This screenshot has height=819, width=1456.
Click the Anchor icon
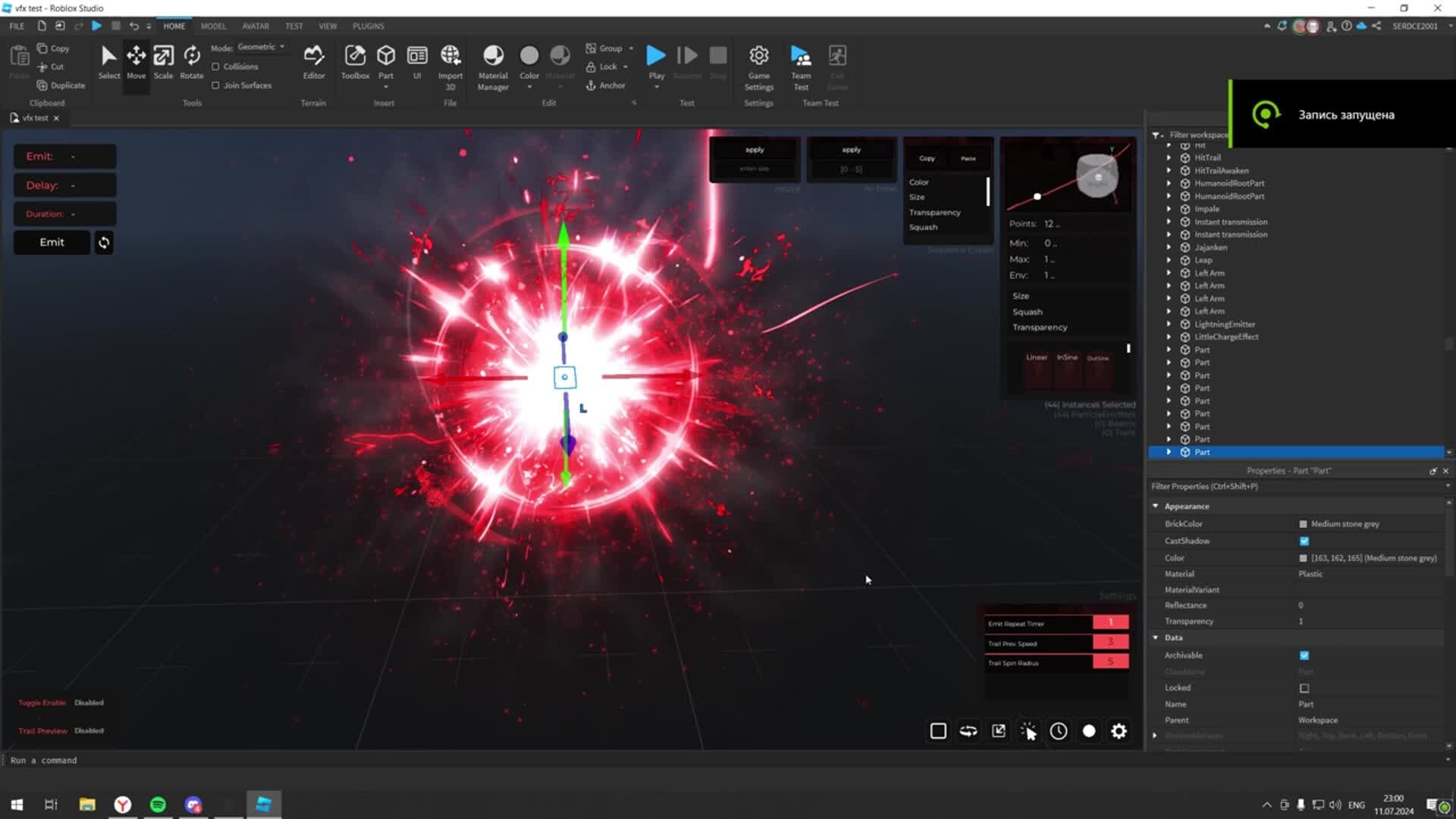[591, 86]
